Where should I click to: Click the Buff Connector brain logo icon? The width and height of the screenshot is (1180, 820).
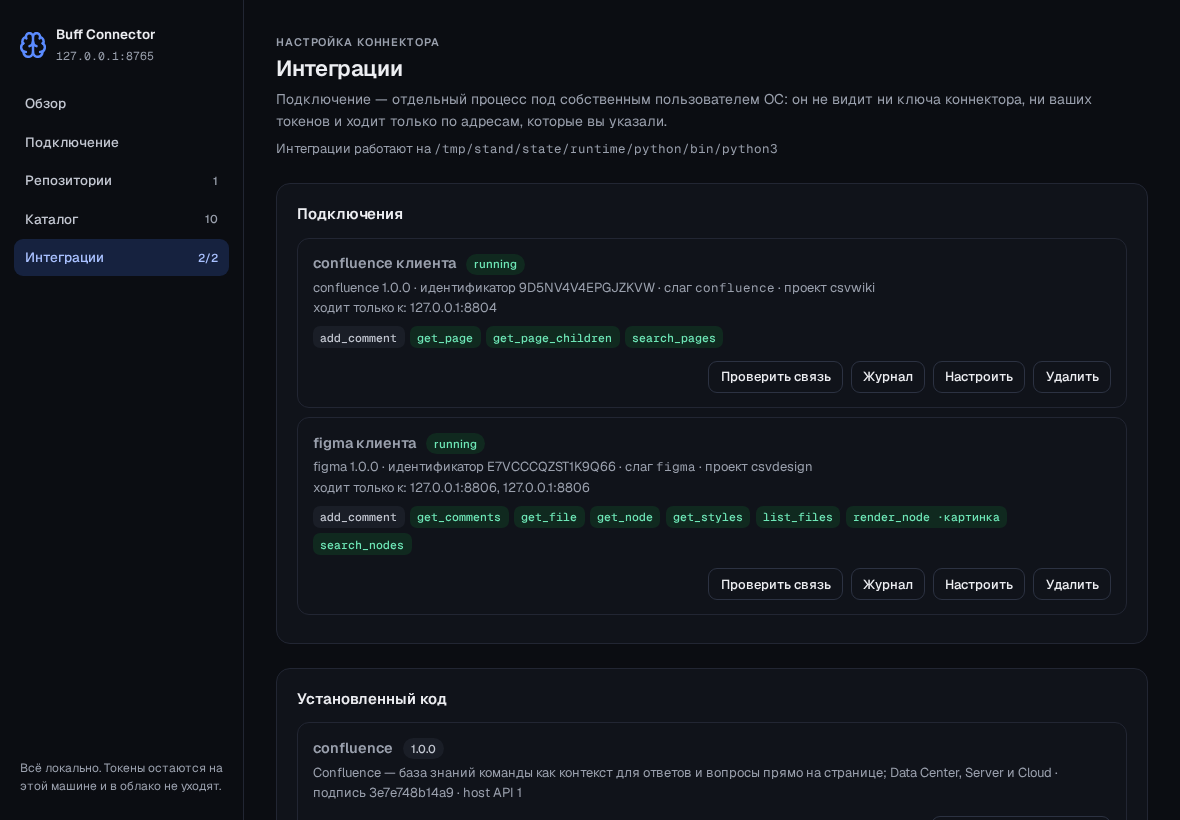click(x=33, y=45)
